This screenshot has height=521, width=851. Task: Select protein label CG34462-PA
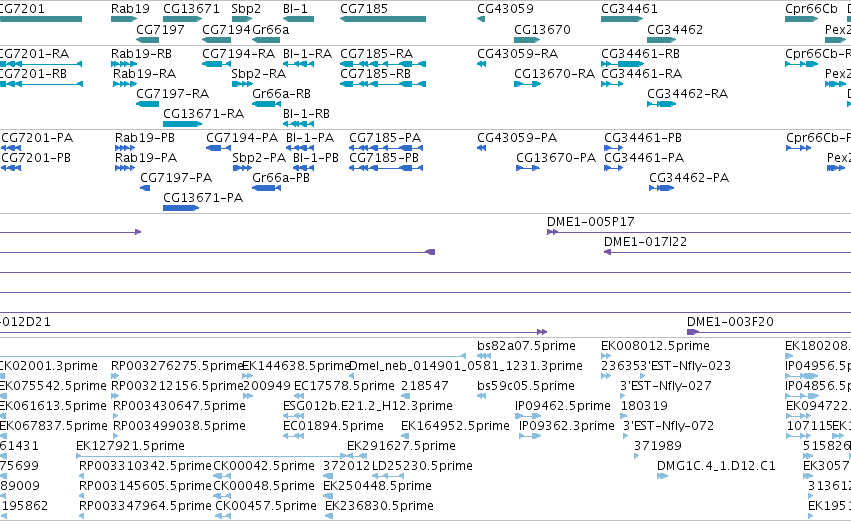[689, 178]
